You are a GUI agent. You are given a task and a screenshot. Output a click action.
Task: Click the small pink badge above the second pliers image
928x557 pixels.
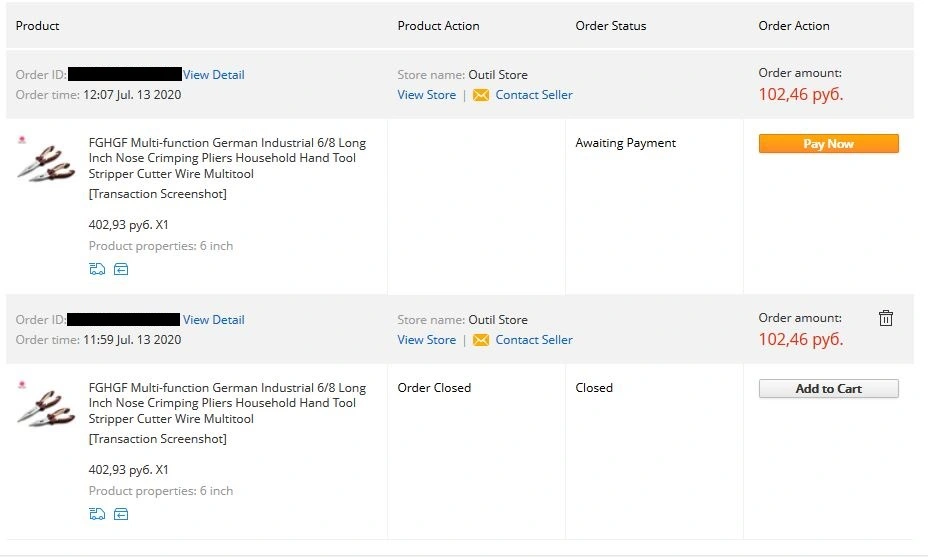[22, 385]
